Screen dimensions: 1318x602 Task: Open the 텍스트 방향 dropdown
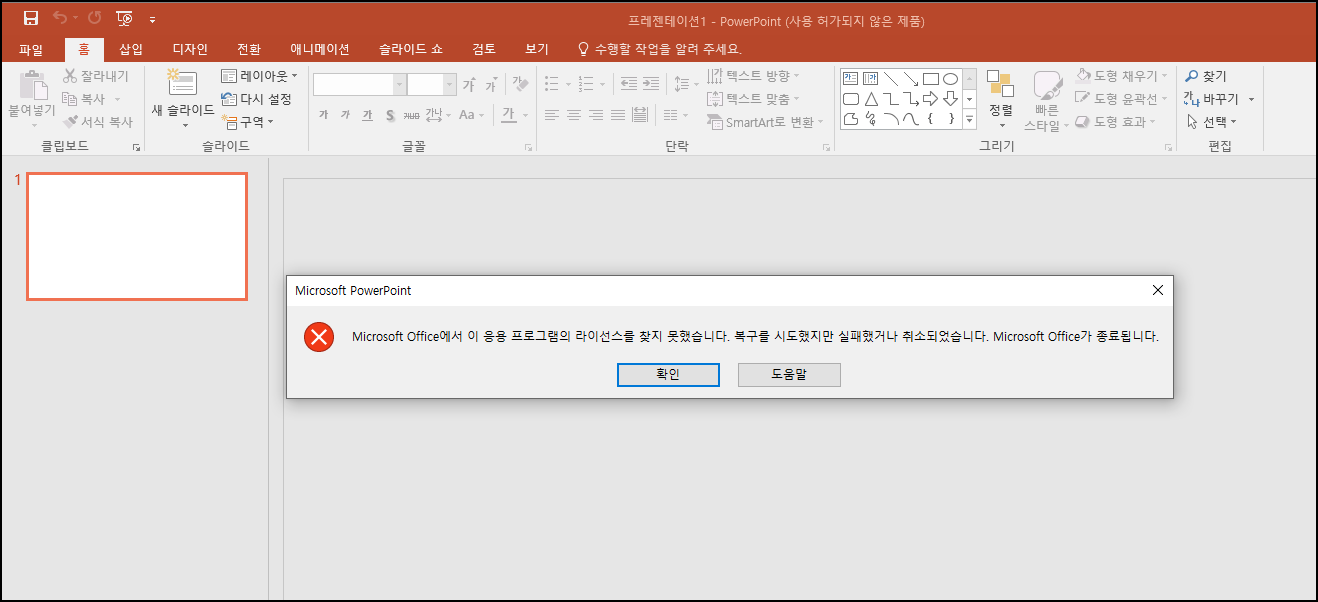(x=753, y=76)
